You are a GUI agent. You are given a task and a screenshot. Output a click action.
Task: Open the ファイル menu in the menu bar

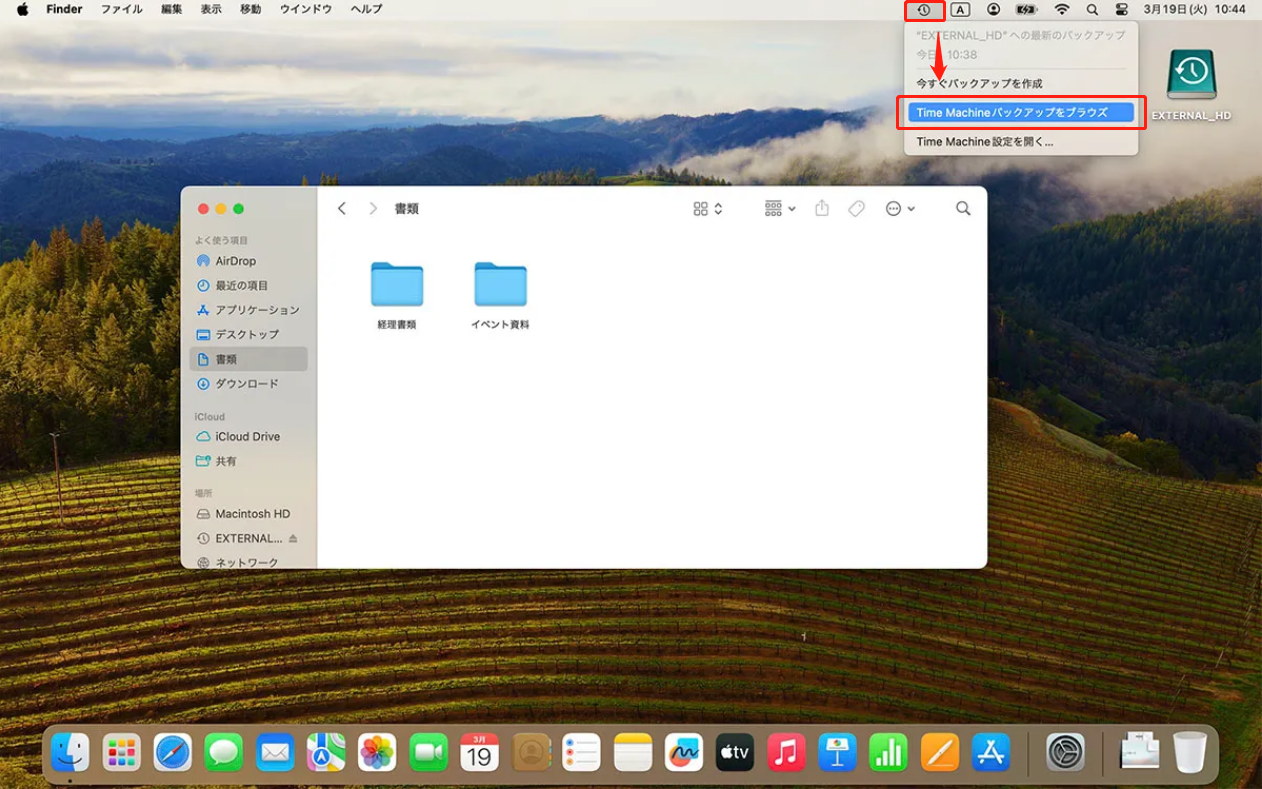click(x=121, y=9)
